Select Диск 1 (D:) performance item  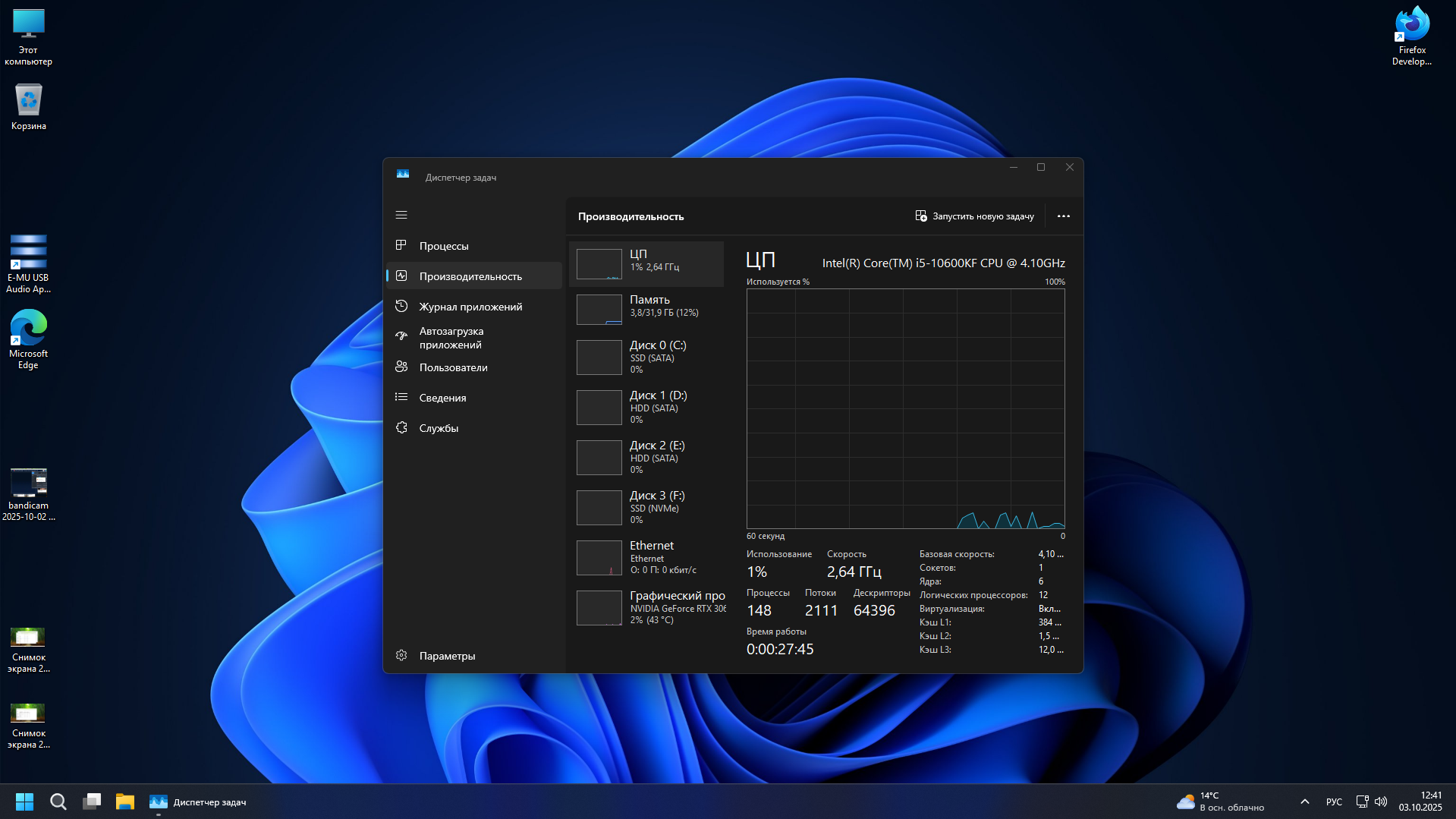(646, 407)
